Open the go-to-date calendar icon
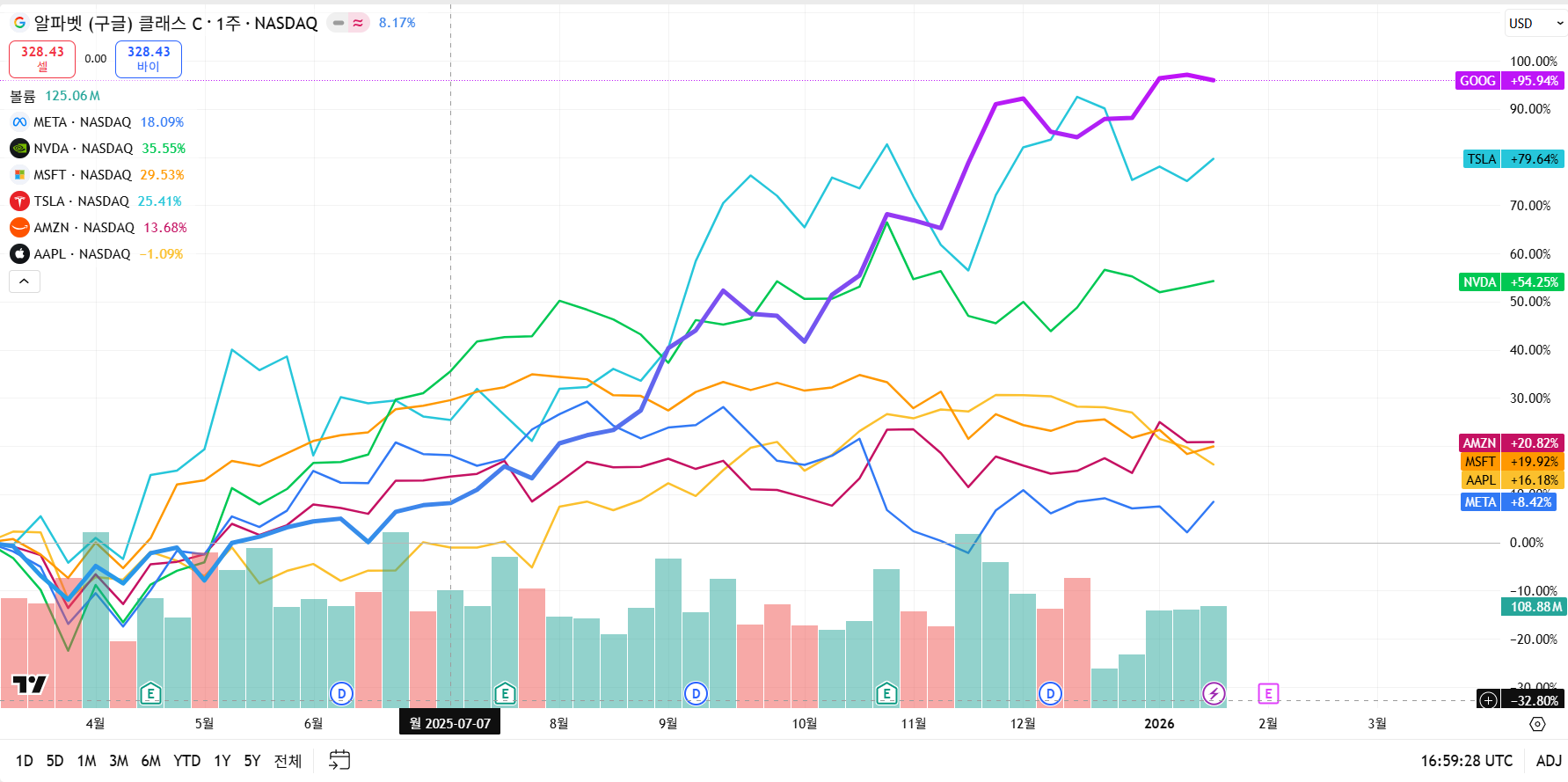Viewport: 1568px width, 782px height. 339,760
